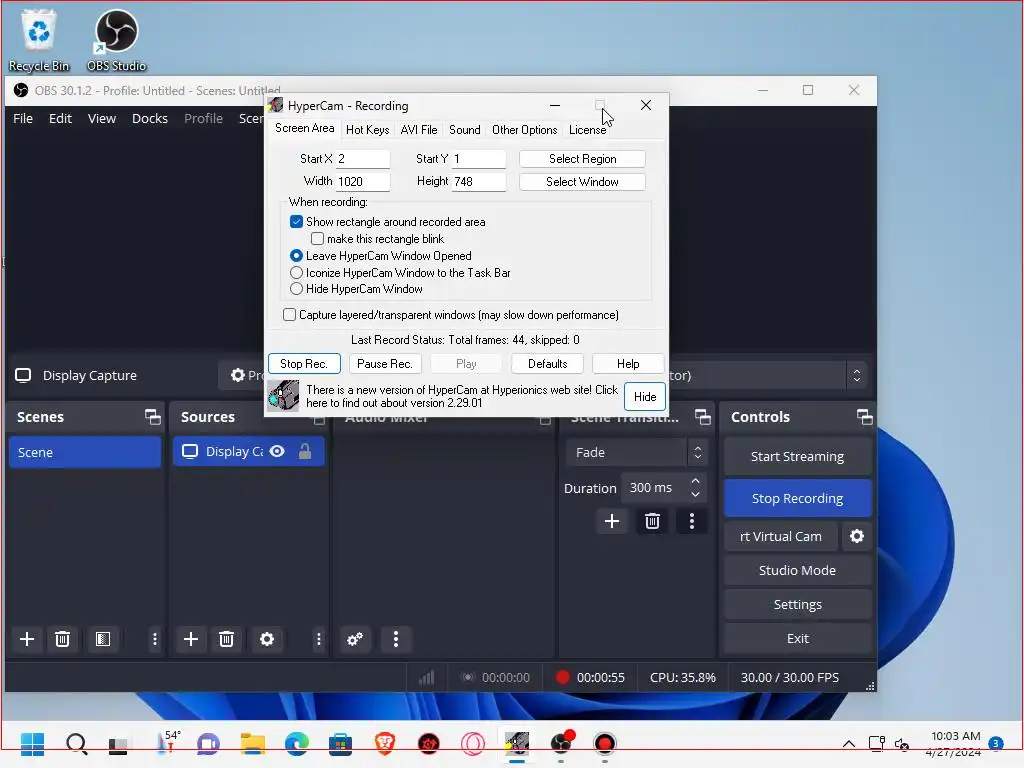1024x768 pixels.
Task: Open the Brave browser from the taskbar
Action: tap(385, 743)
